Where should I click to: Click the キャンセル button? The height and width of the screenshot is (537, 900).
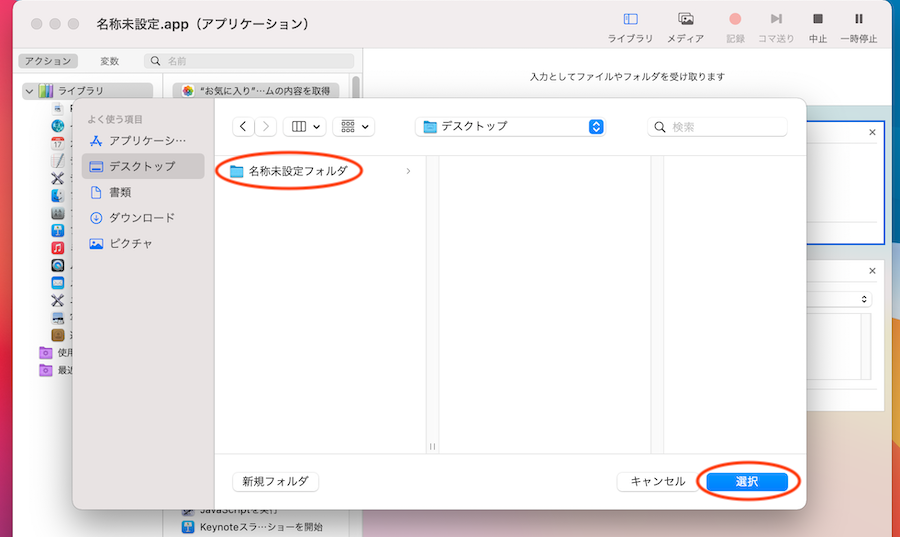pyautogui.click(x=658, y=481)
